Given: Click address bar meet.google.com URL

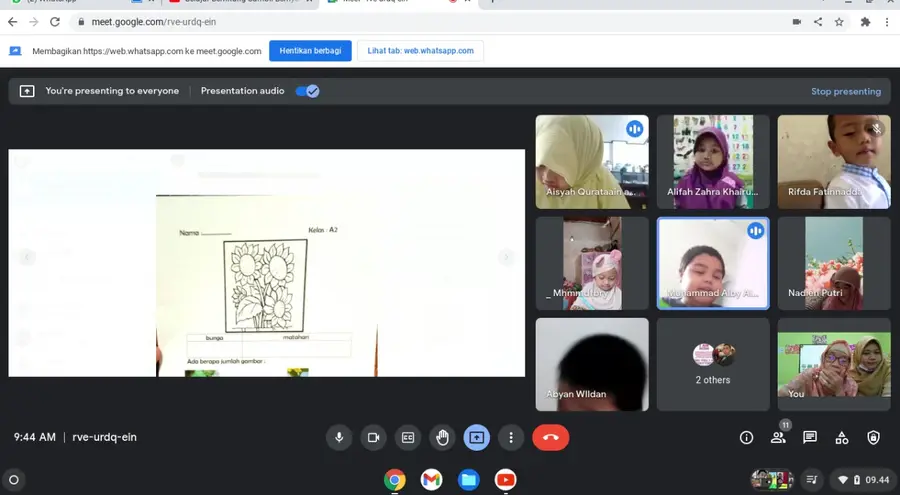Looking at the screenshot, I should pyautogui.click(x=154, y=22).
